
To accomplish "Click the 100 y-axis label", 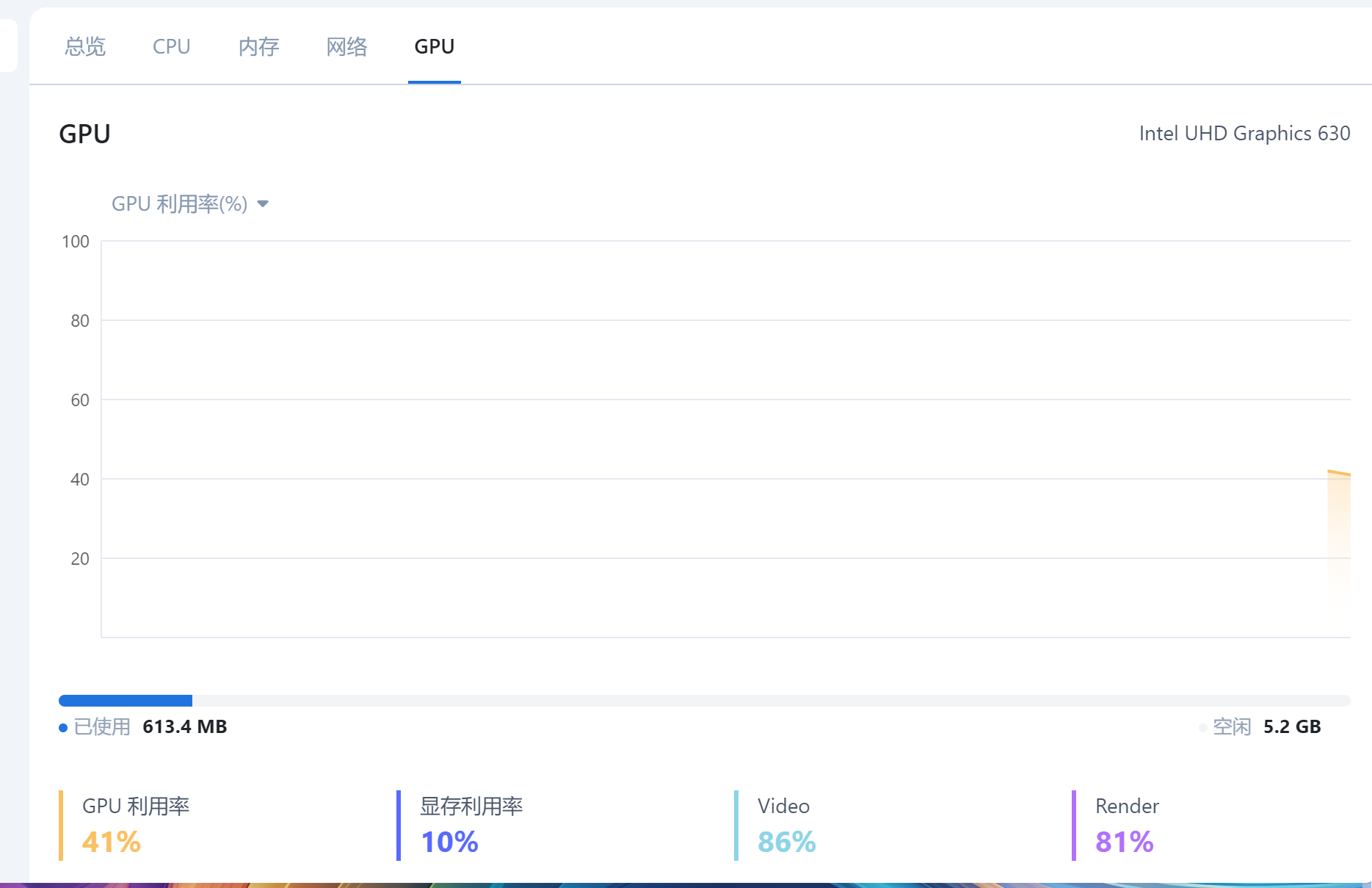I will pos(76,242).
